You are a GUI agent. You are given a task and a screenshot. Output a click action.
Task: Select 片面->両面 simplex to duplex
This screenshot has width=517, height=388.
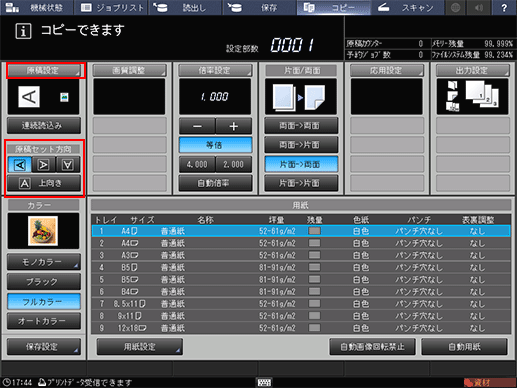coord(301,164)
